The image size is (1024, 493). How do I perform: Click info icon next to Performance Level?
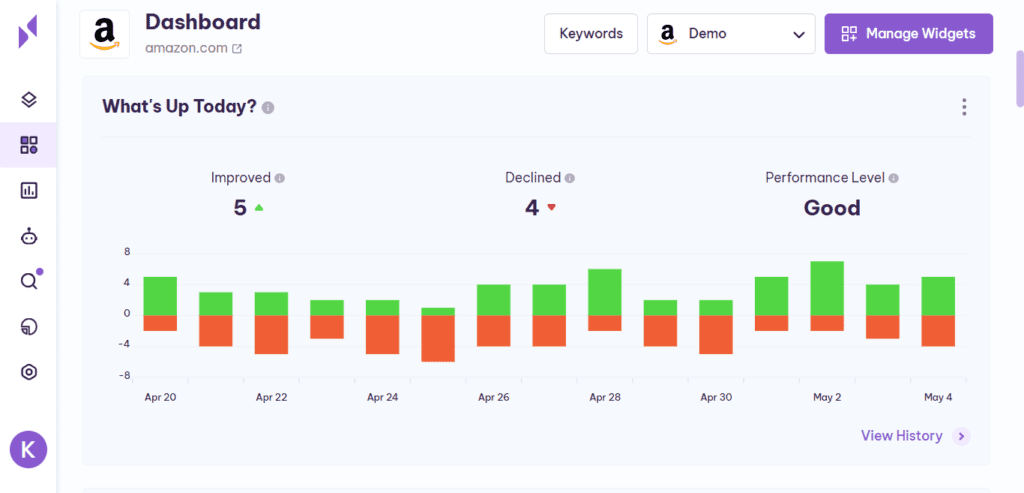(893, 178)
